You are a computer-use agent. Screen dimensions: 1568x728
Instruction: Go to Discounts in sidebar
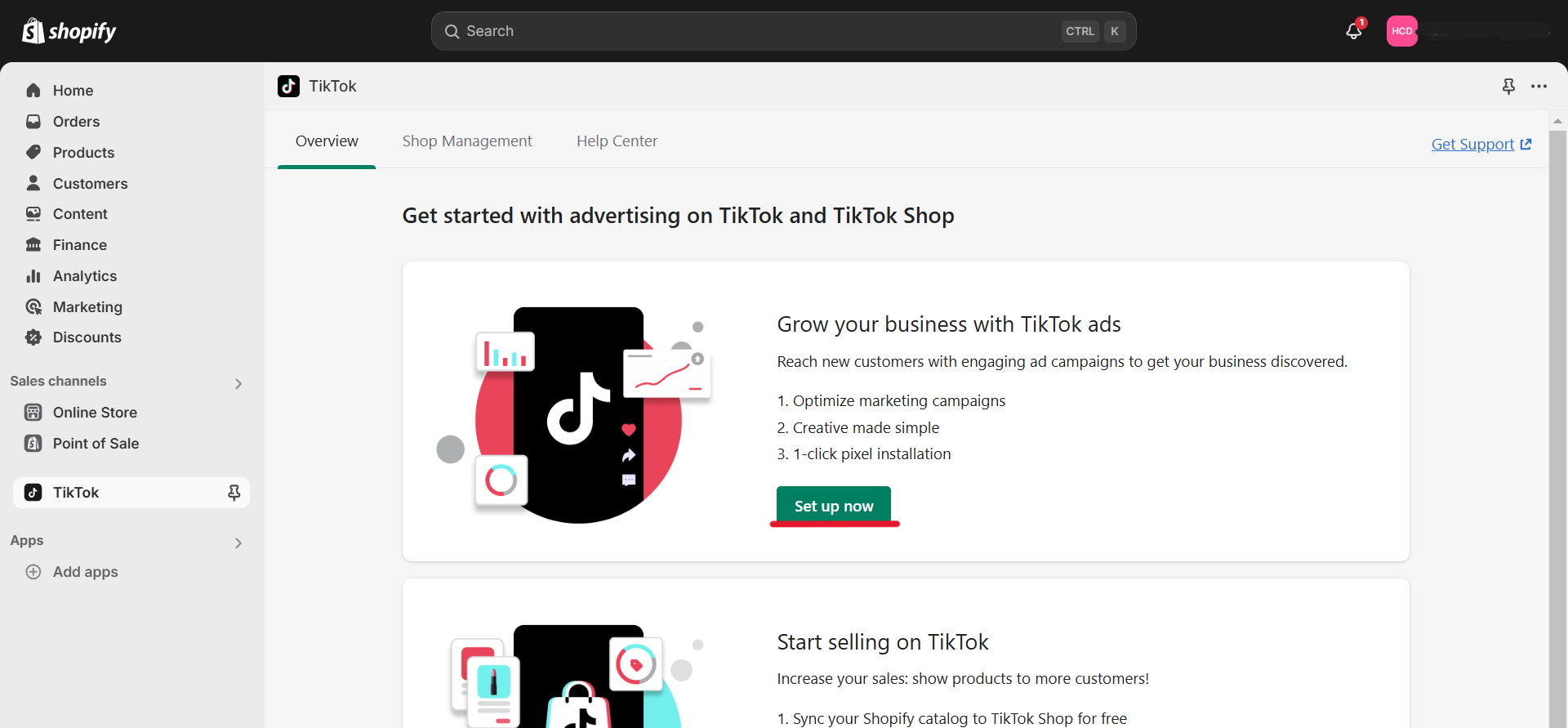[87, 337]
